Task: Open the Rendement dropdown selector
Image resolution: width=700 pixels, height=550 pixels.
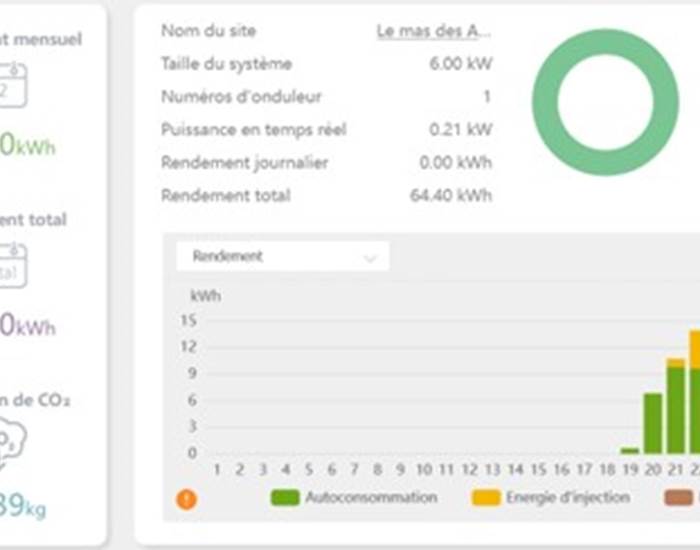Action: click(282, 257)
